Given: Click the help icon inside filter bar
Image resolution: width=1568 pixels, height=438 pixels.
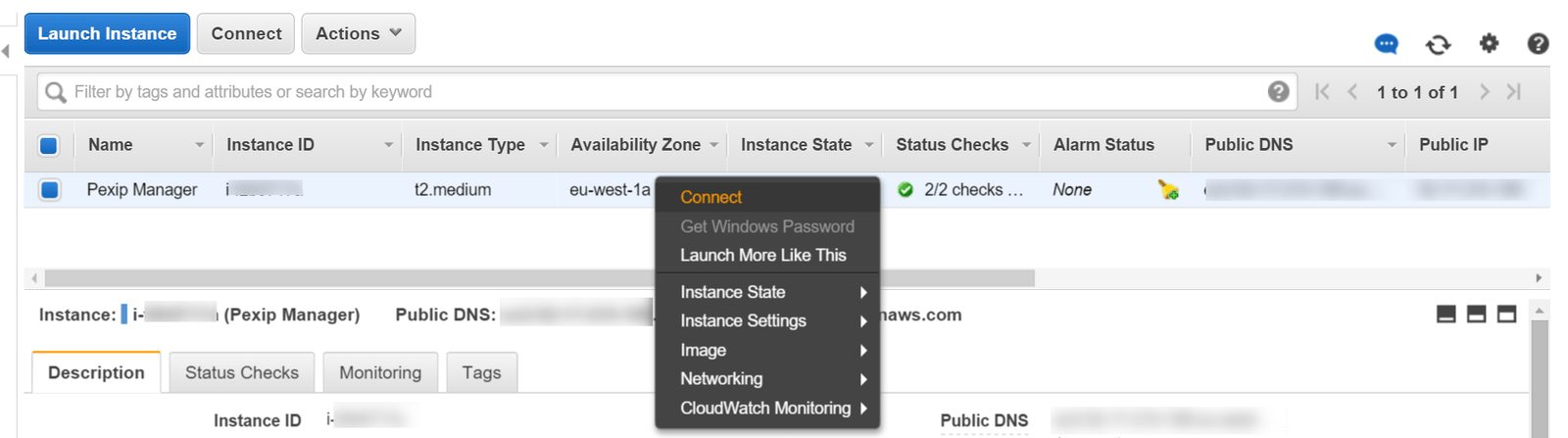Looking at the screenshot, I should tap(1278, 91).
